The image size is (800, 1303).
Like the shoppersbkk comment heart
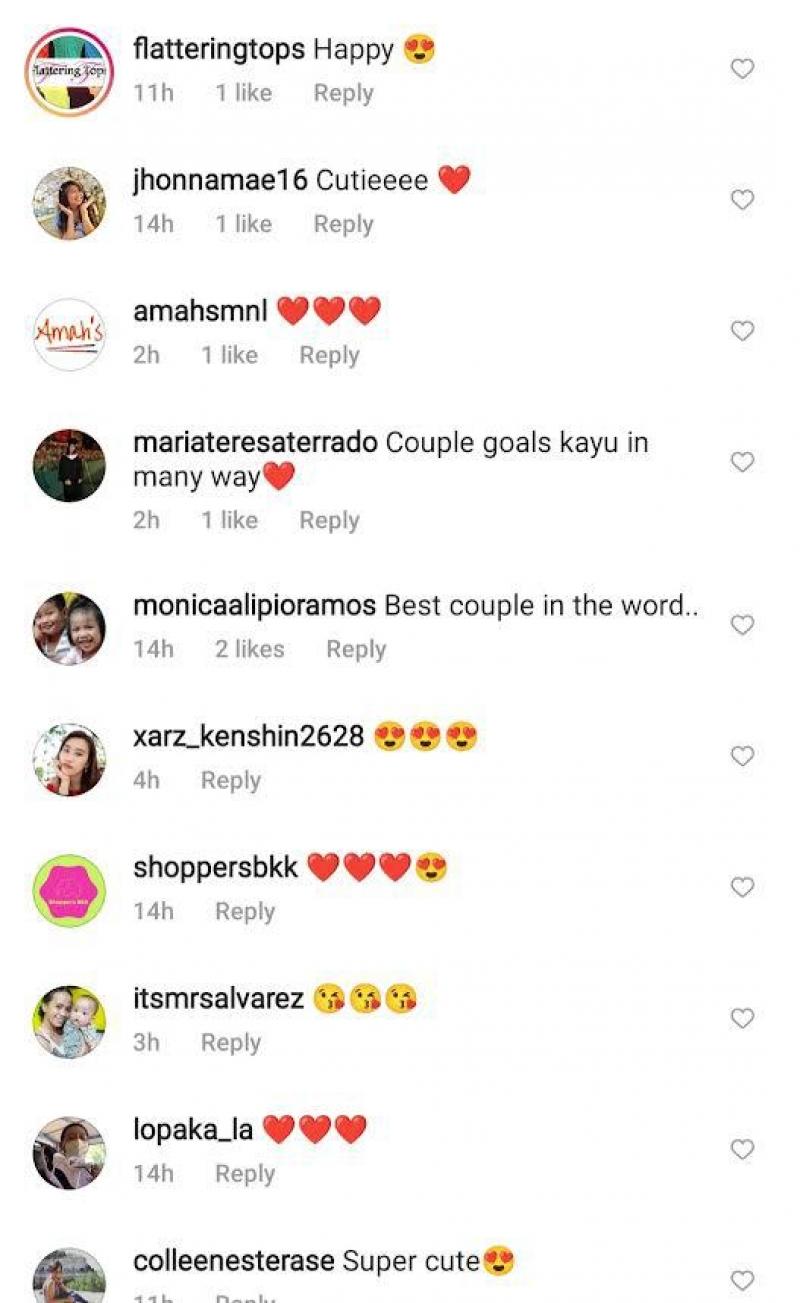[x=742, y=887]
